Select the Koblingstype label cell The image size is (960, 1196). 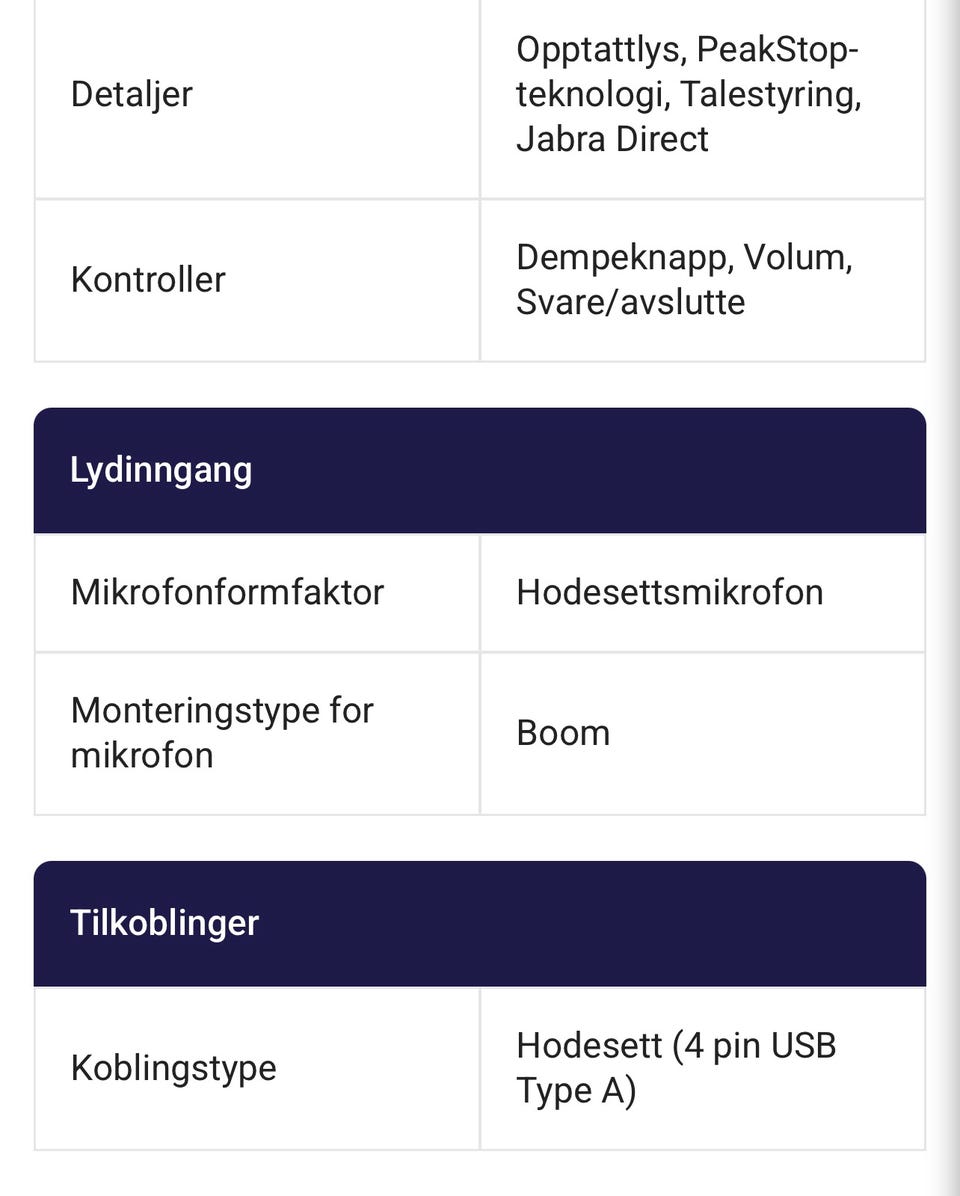pyautogui.click(x=257, y=1068)
